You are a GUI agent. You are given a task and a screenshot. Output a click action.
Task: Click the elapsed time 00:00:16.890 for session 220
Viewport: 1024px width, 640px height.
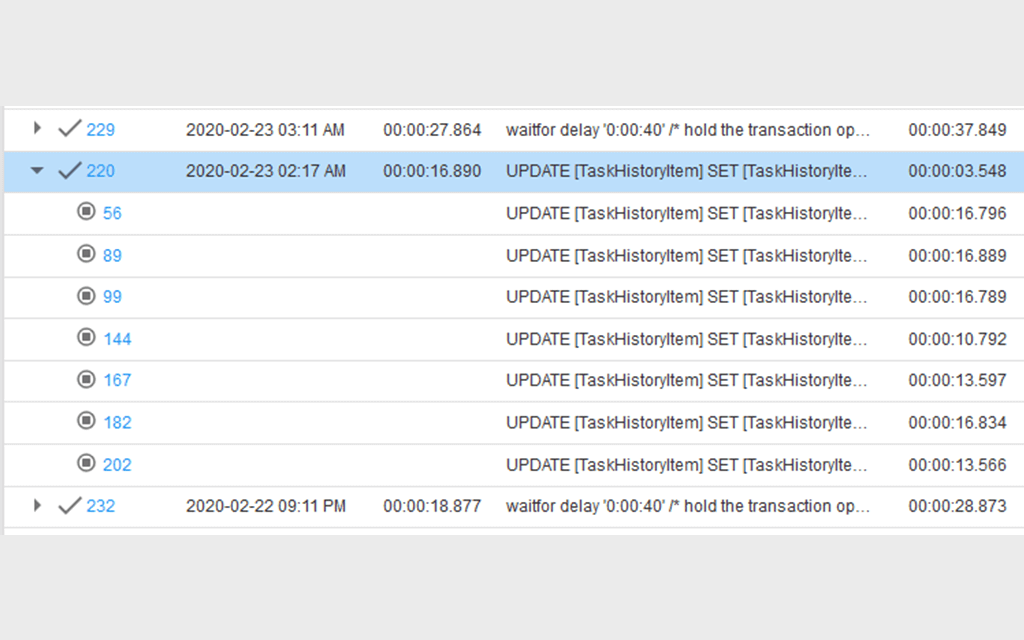(434, 171)
